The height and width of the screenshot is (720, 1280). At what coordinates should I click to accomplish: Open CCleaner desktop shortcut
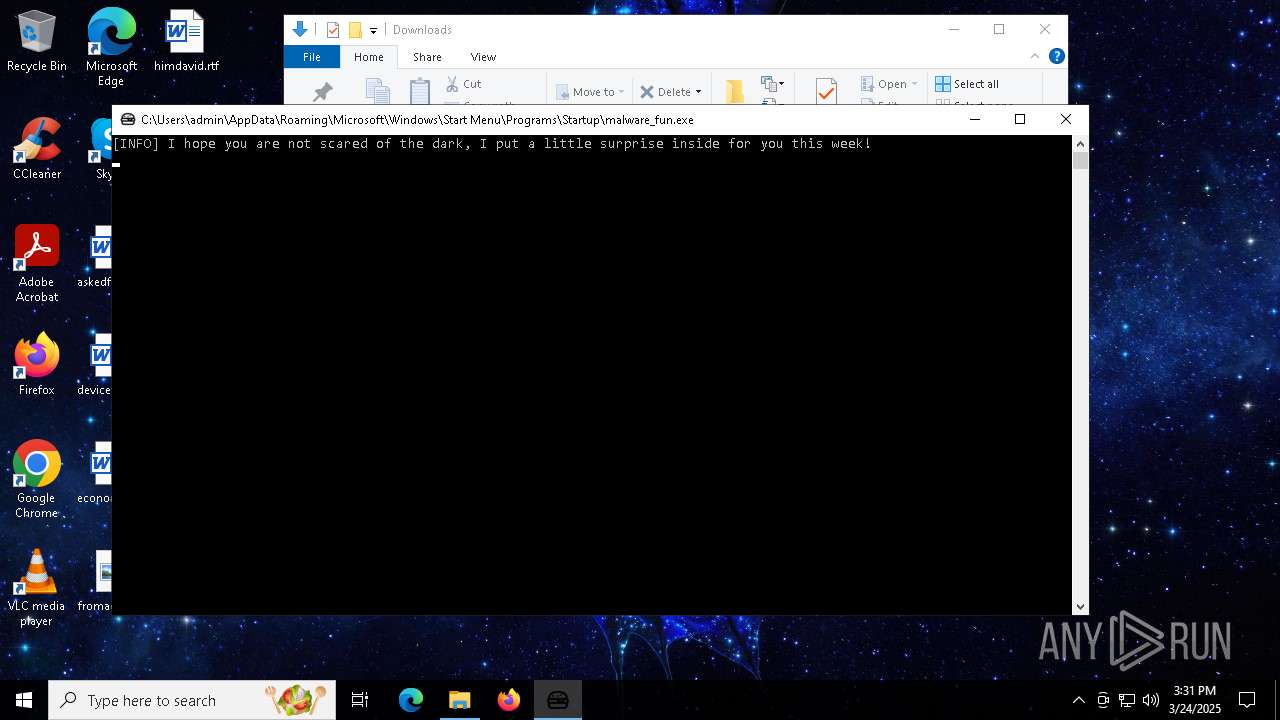37,149
